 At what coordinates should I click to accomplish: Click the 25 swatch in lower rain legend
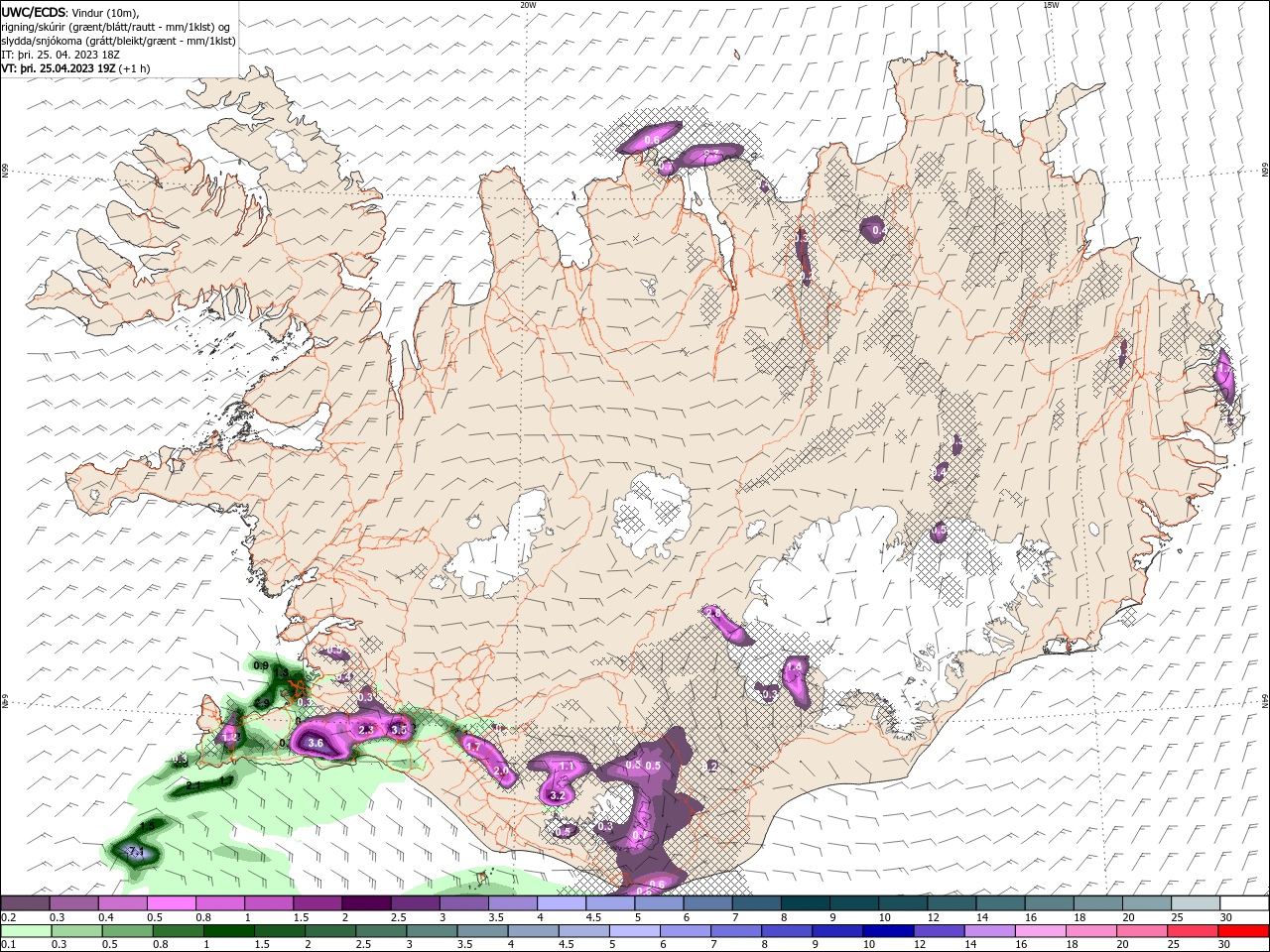coord(1195,931)
